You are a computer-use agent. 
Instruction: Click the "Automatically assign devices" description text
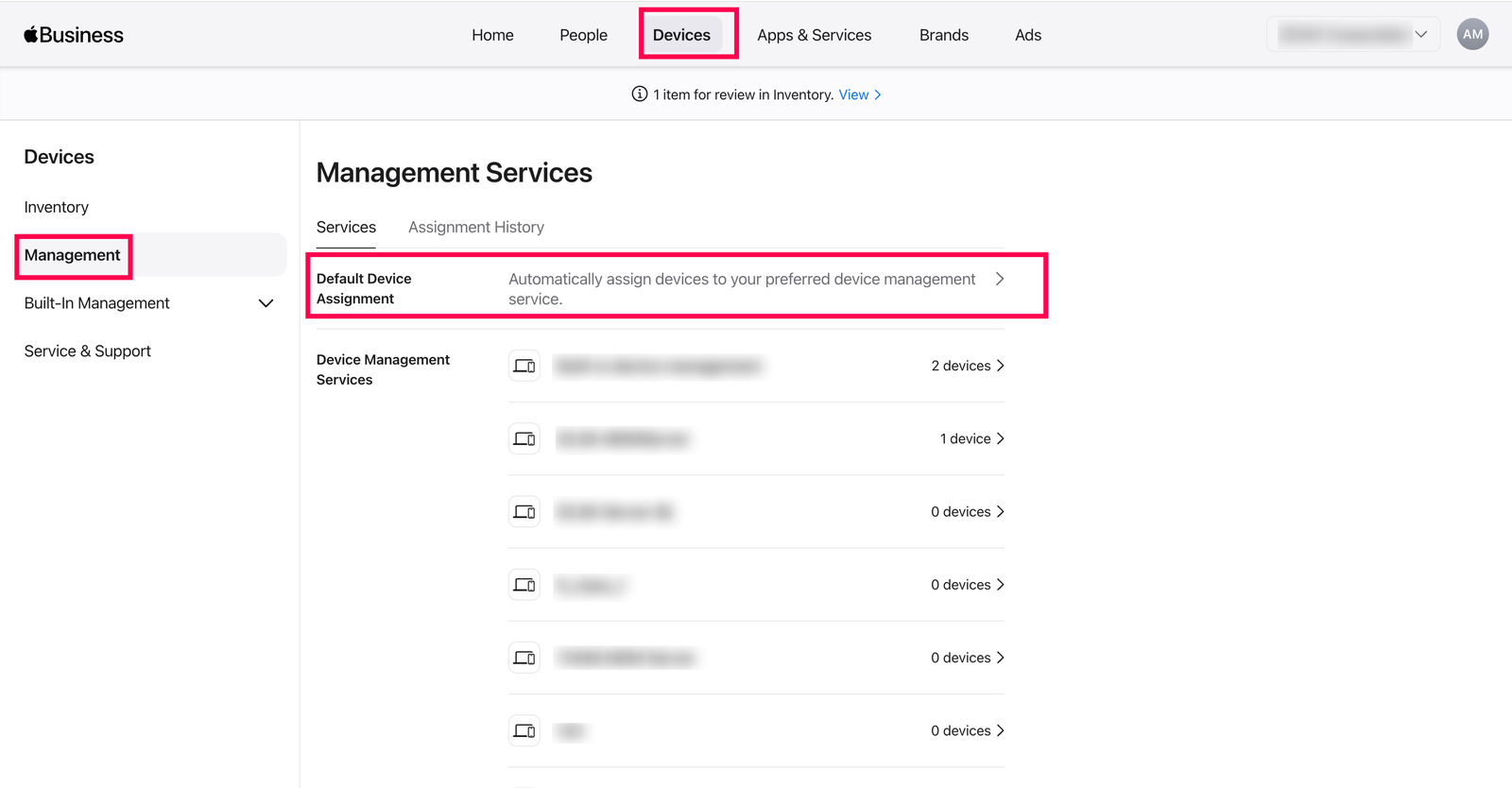tap(742, 289)
